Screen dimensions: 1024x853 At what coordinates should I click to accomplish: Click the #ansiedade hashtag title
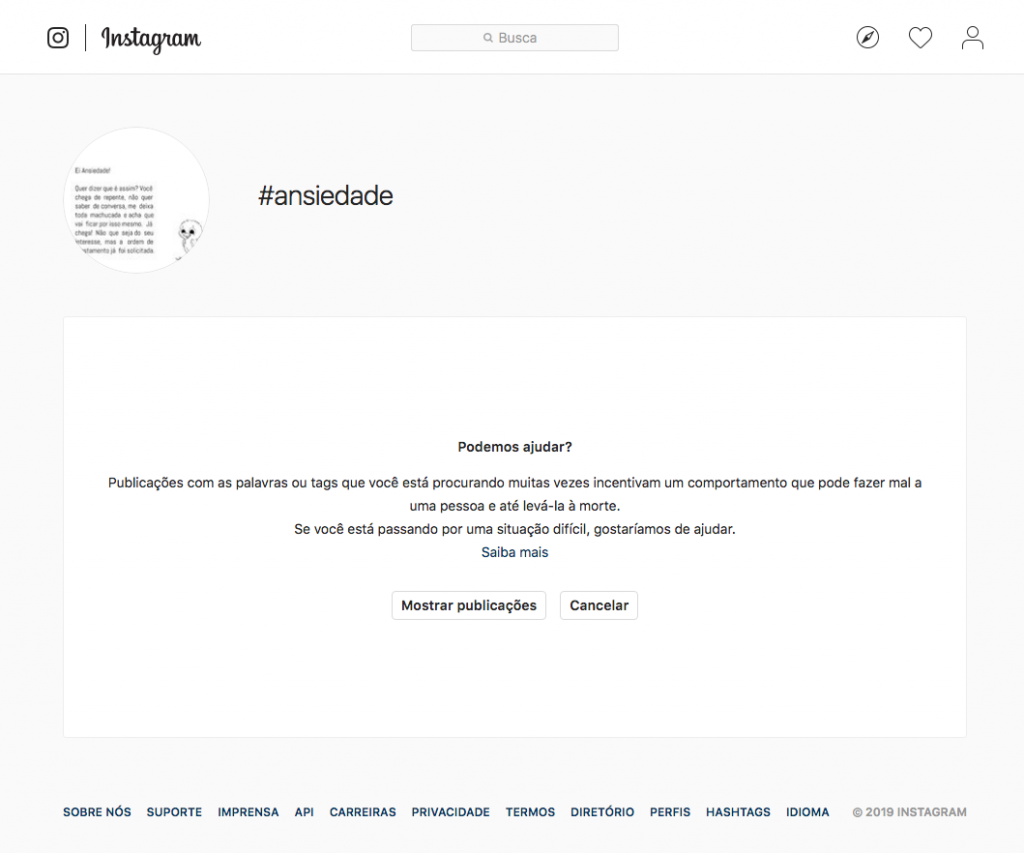pos(325,196)
